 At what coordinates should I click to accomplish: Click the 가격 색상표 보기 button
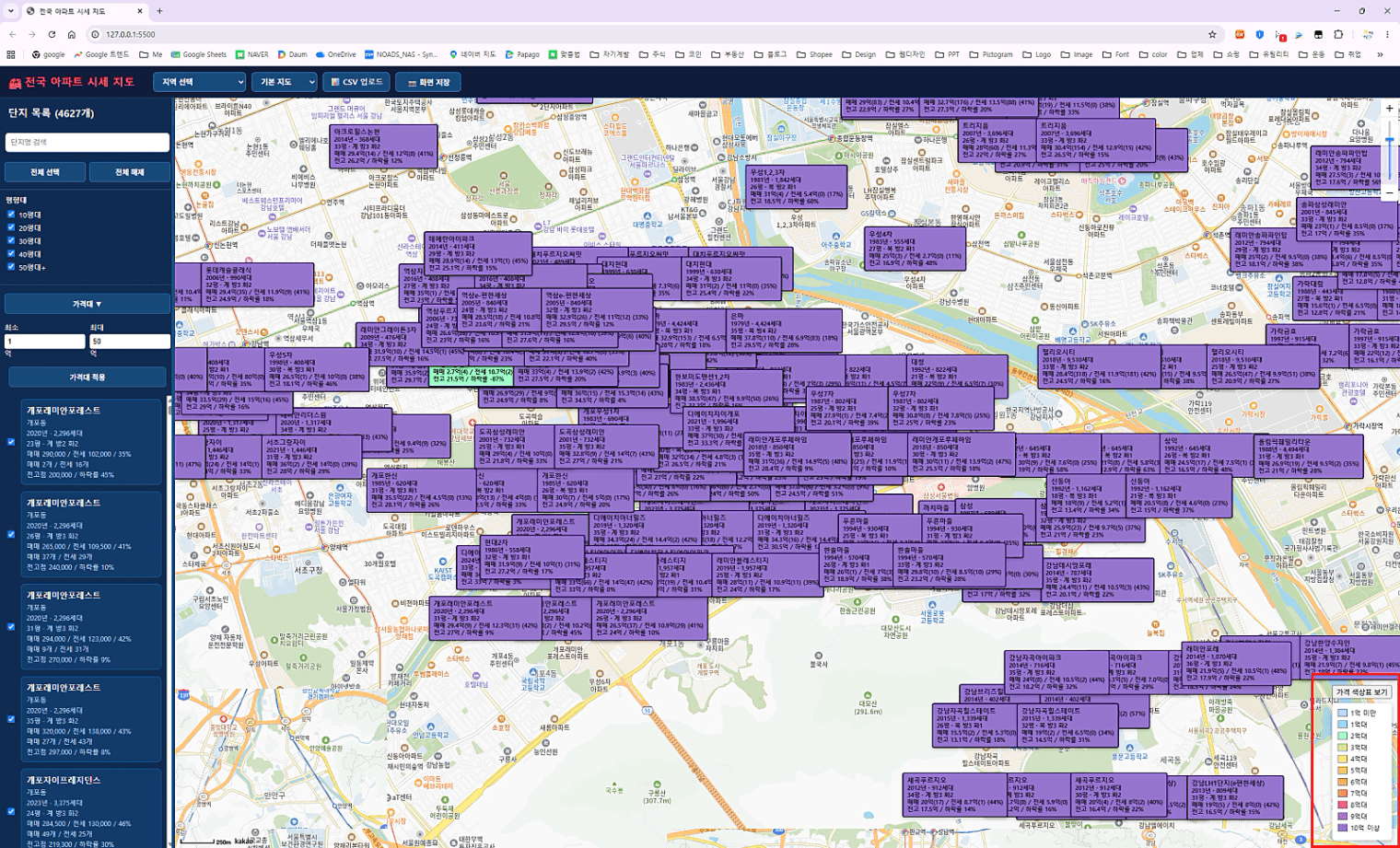[x=1361, y=691]
